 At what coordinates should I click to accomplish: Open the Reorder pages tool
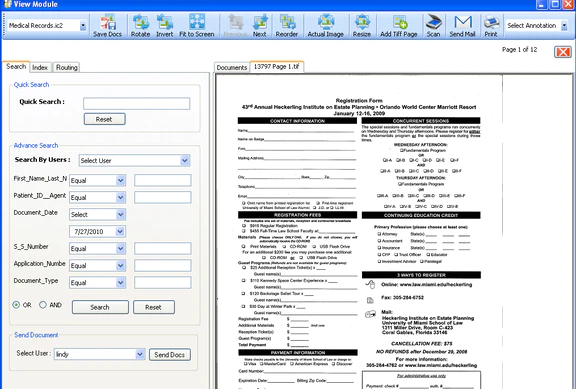(x=287, y=26)
